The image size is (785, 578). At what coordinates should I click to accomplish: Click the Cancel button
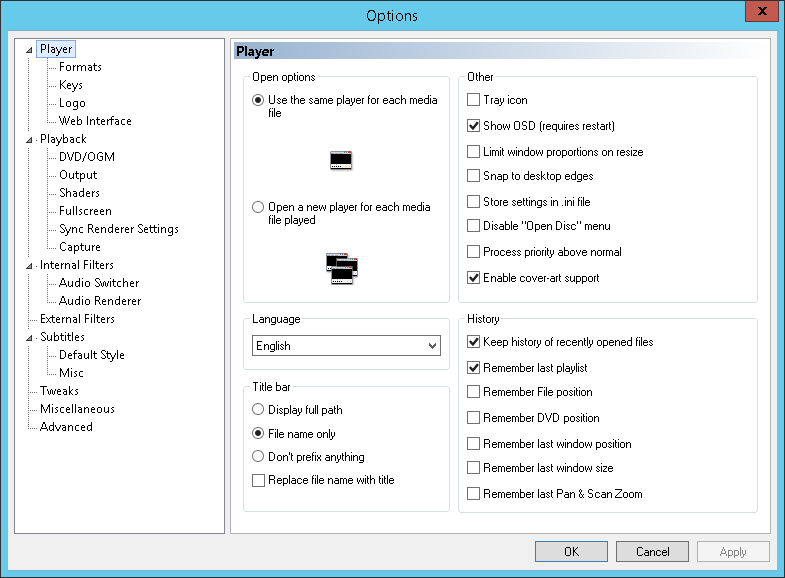pyautogui.click(x=653, y=552)
